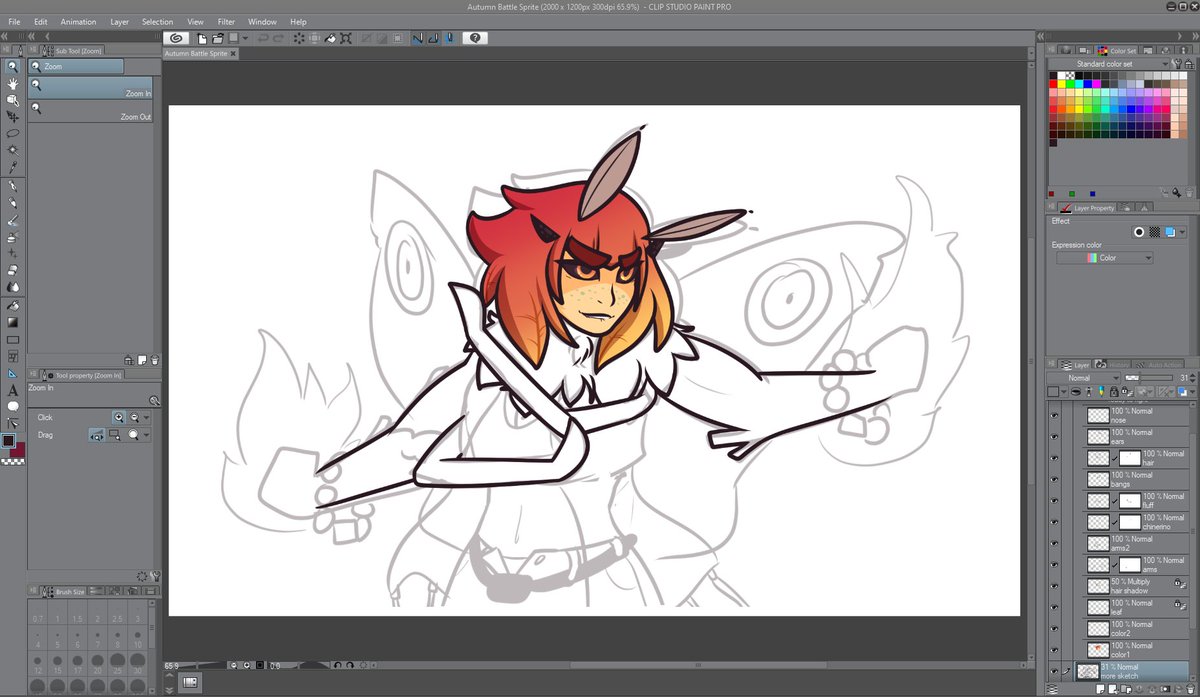Expand the Drag zoom options dropdown arrow
Screen dimensions: 1200x698
pyautogui.click(x=147, y=435)
